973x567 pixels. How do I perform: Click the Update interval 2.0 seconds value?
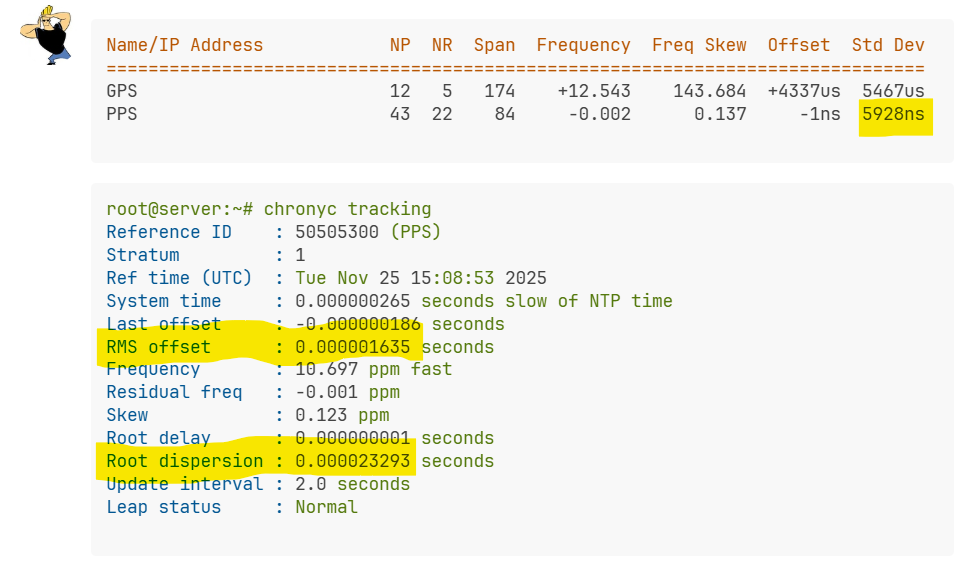(x=352, y=484)
